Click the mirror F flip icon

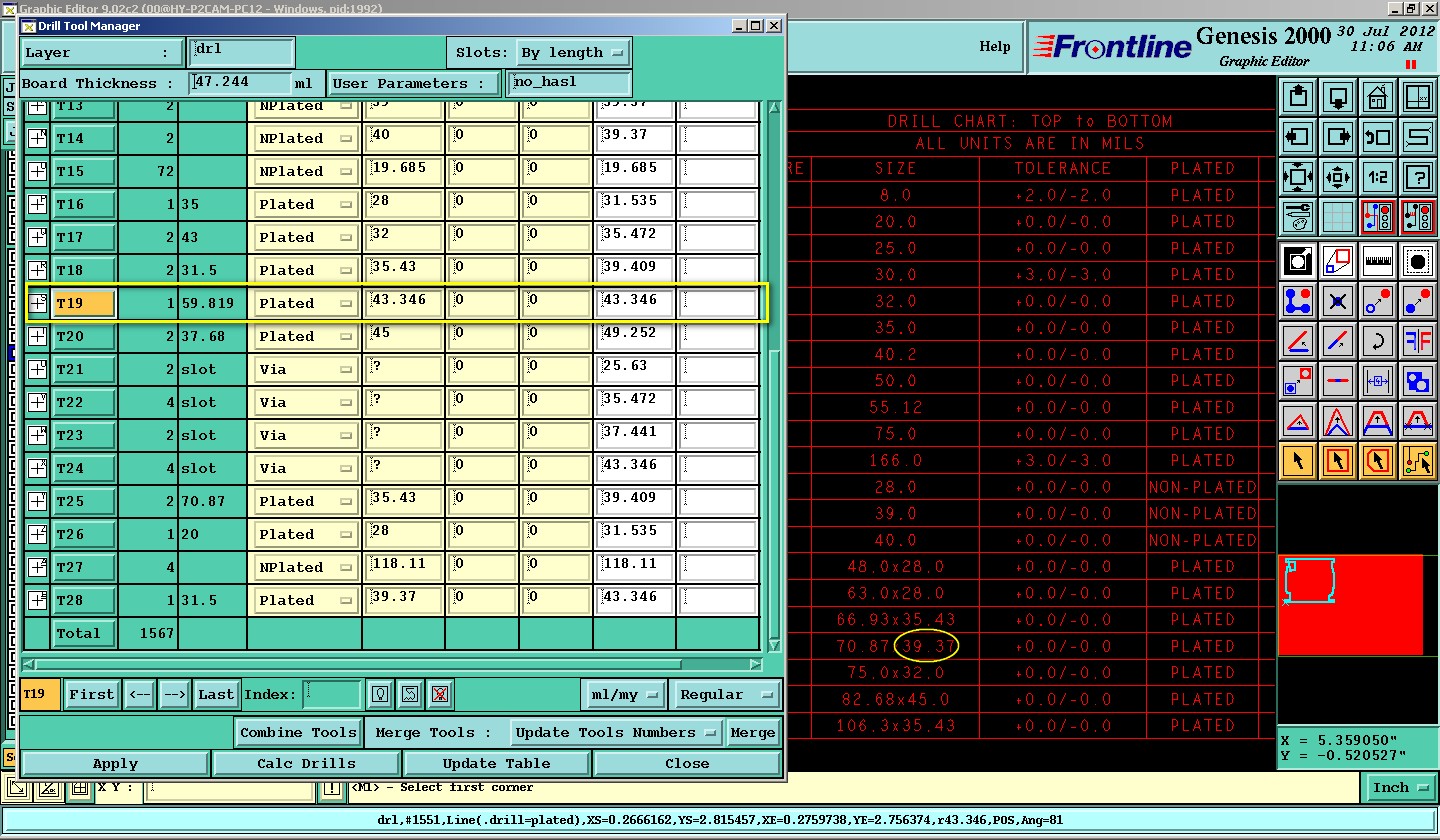[1418, 341]
